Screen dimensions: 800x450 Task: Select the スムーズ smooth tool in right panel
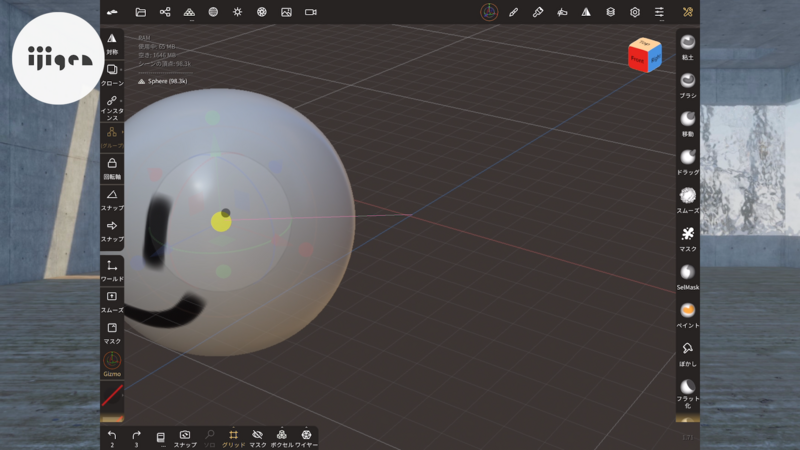point(688,200)
